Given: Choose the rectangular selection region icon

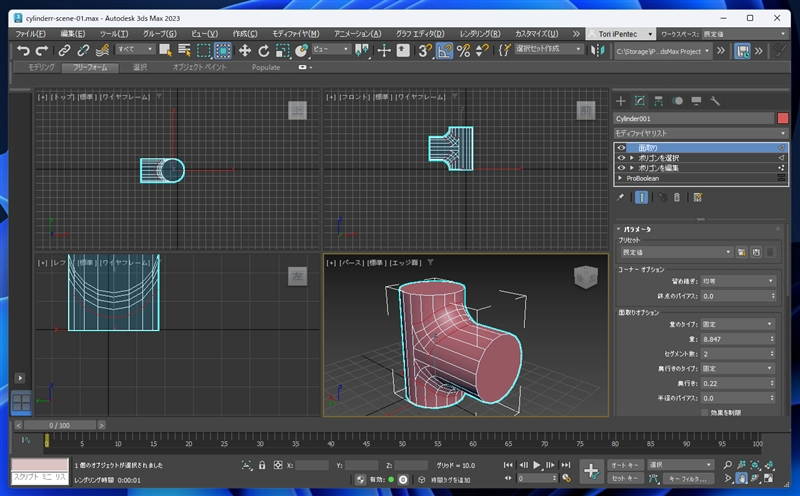Looking at the screenshot, I should click(204, 50).
